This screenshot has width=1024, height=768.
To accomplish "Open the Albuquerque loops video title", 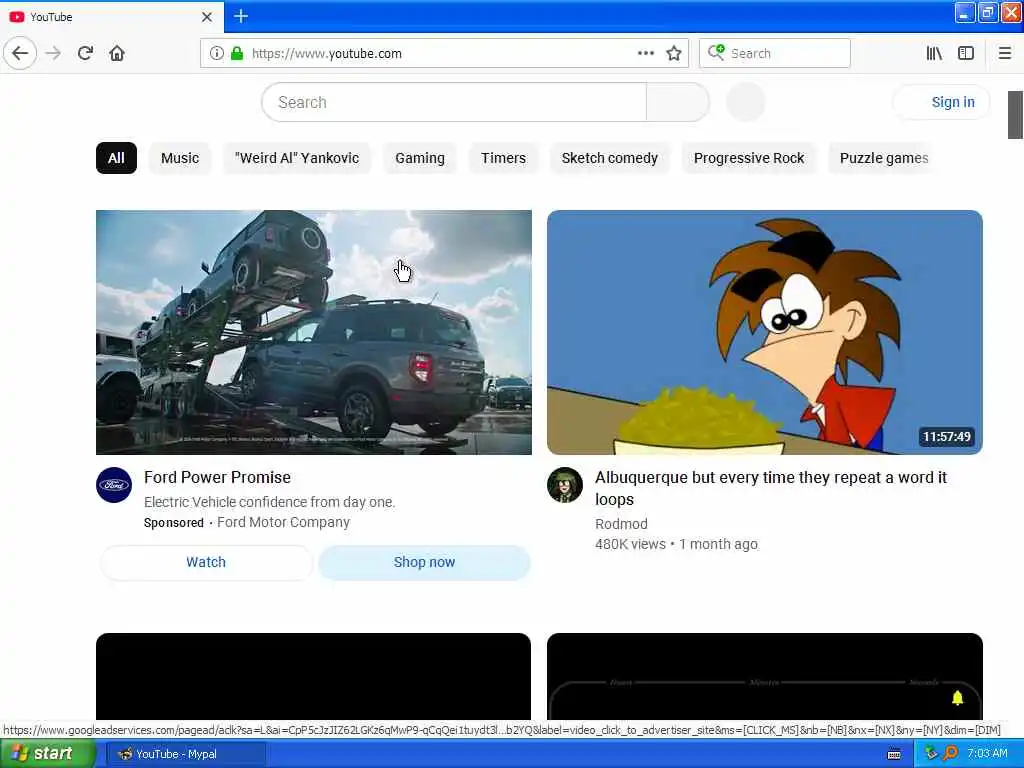I will [771, 488].
